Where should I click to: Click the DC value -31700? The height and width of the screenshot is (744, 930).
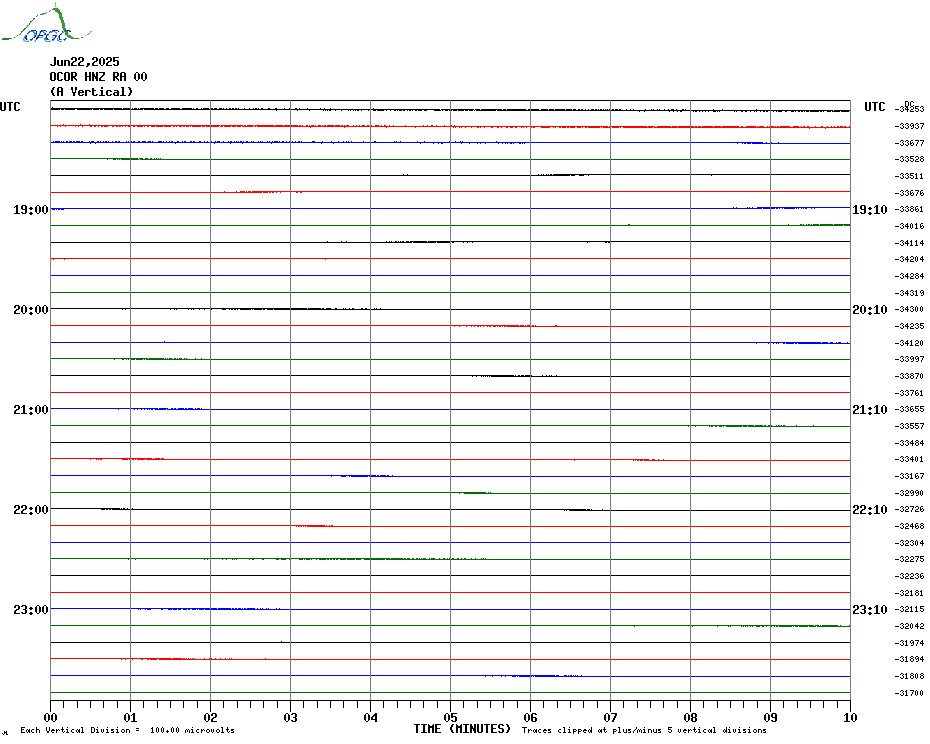[x=909, y=692]
